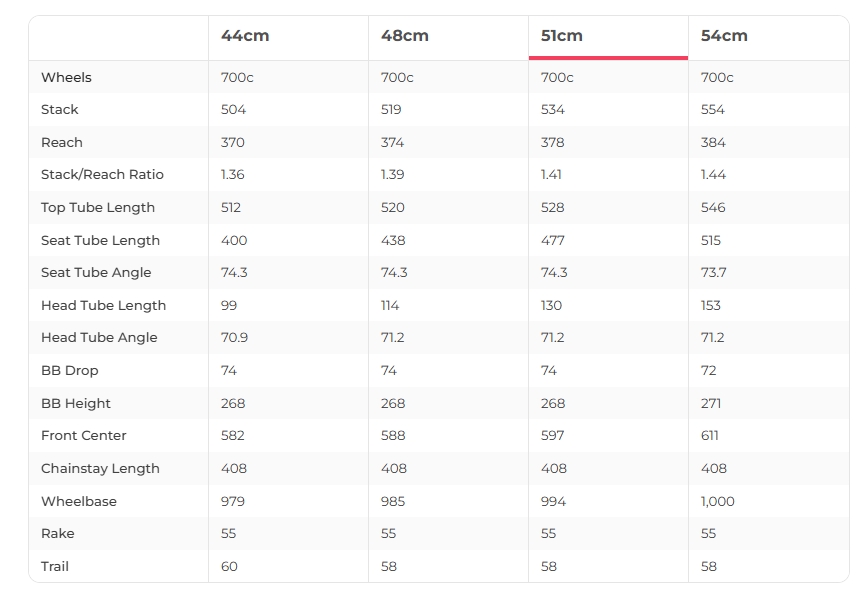Click the Trail value 60 for 44cm

coord(230,567)
